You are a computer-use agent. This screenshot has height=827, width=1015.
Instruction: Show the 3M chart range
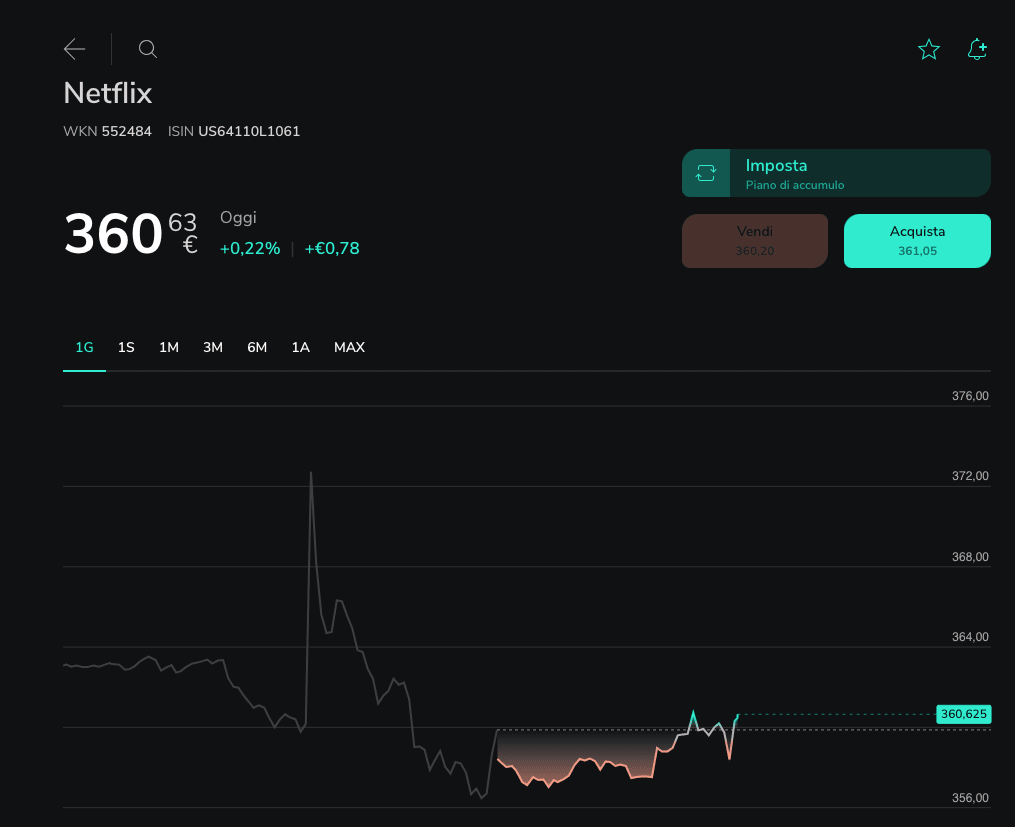[213, 347]
